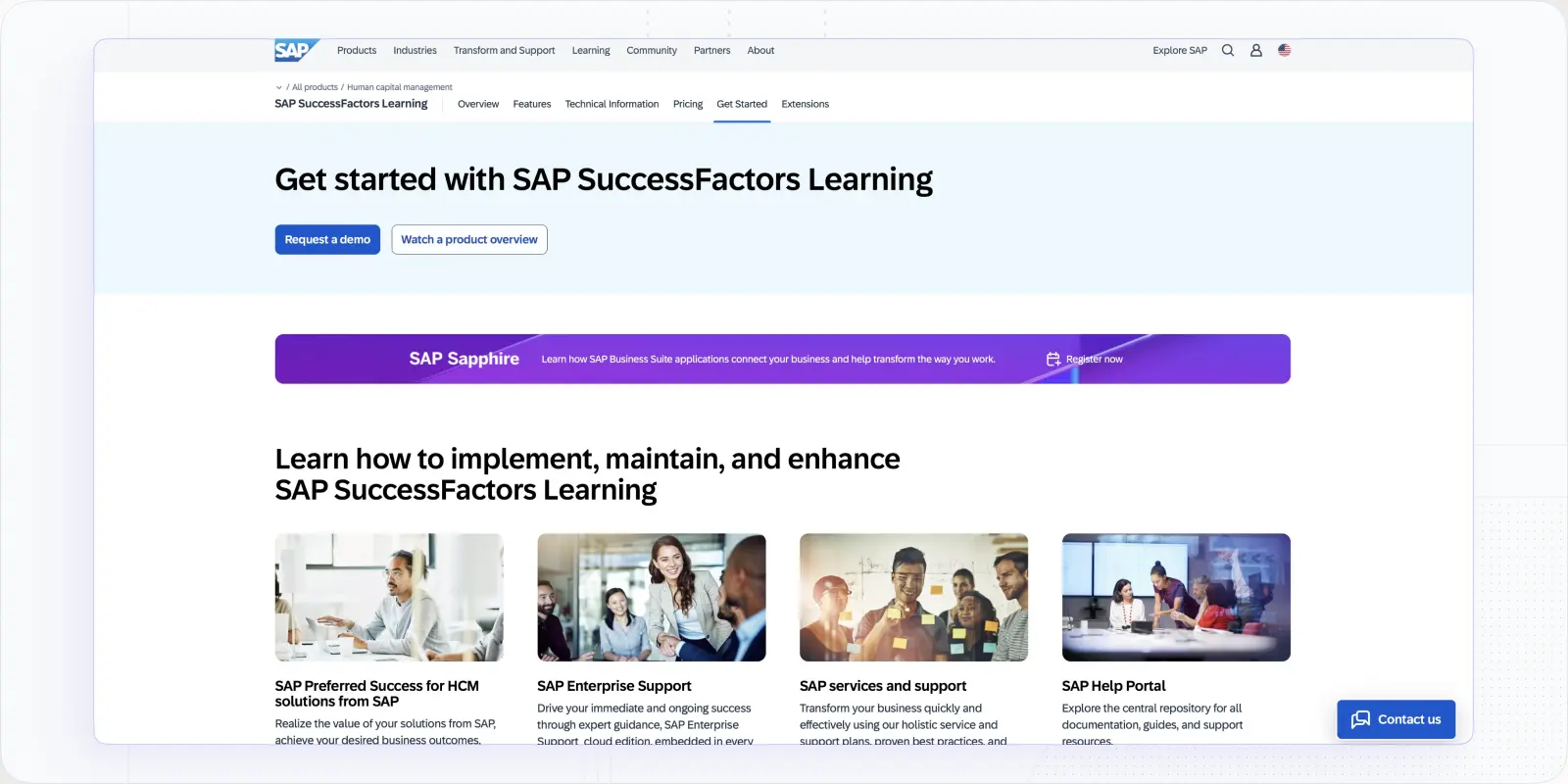
Task: Open the Products menu
Action: tap(356, 50)
